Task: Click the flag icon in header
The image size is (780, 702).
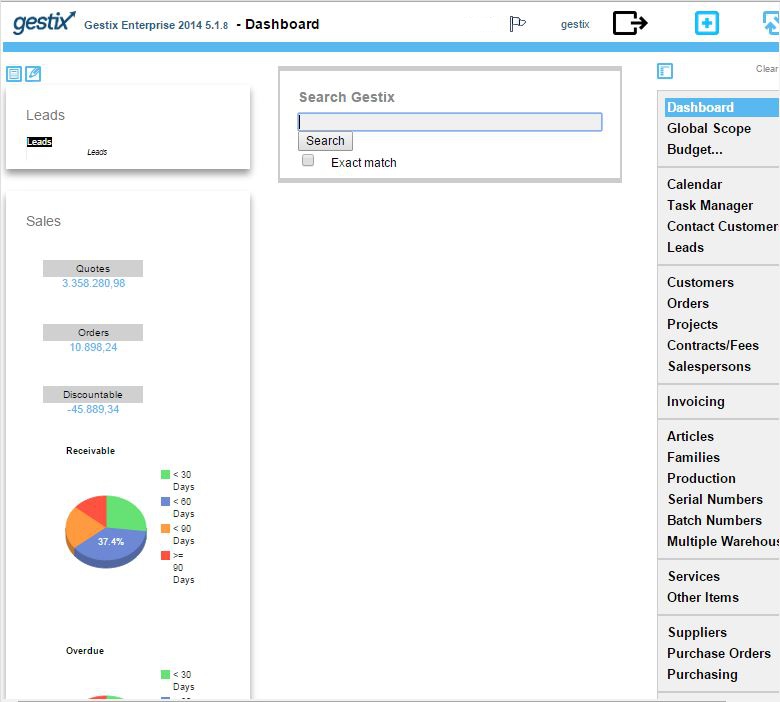Action: point(517,23)
